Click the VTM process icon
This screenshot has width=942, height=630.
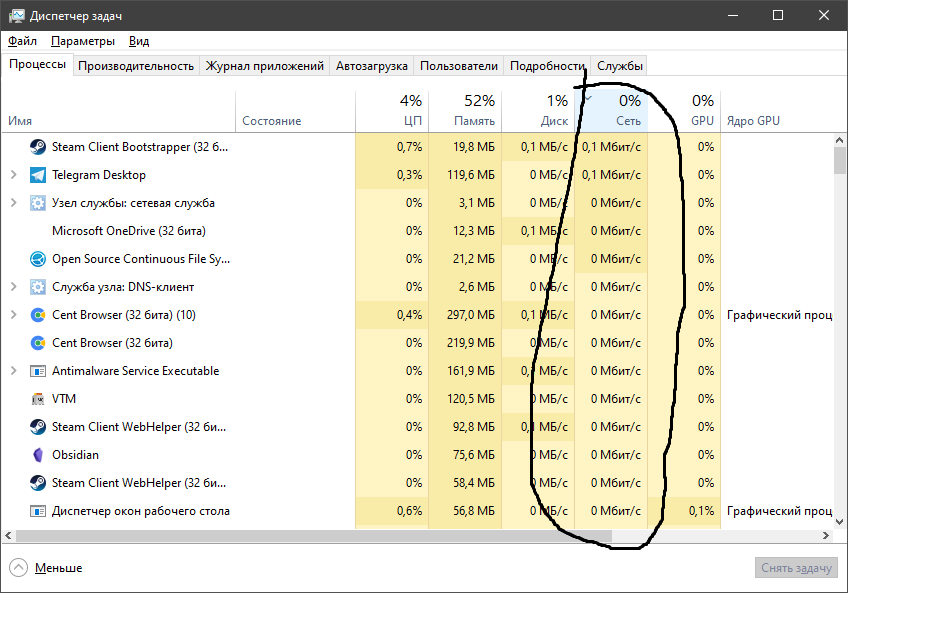38,399
